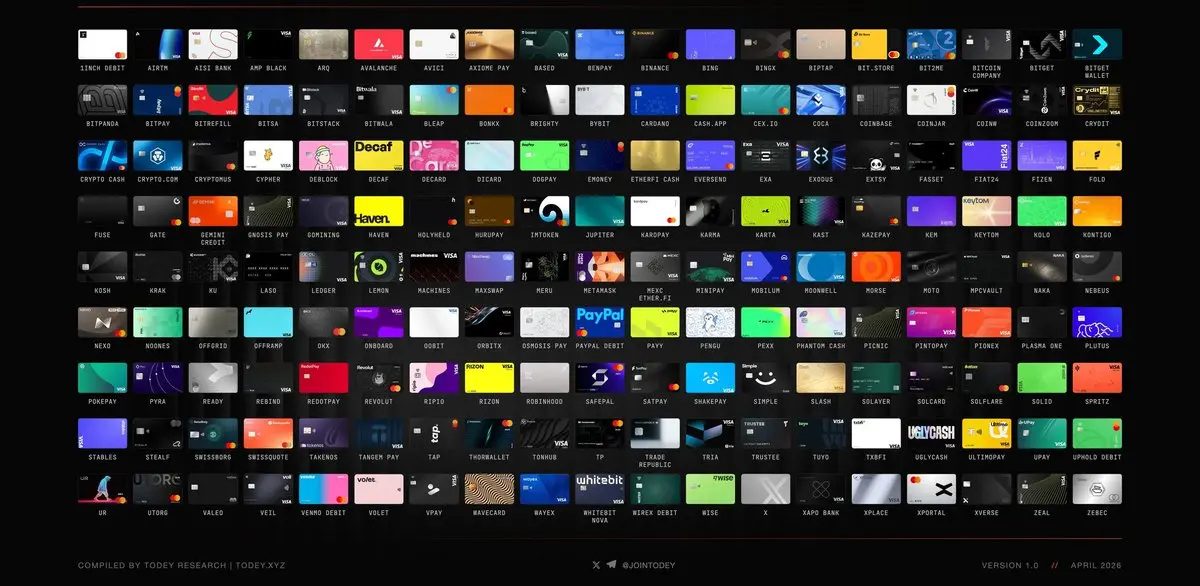Click the Telegram paper-plane icon in footer
The height and width of the screenshot is (586, 1200).
click(x=611, y=565)
